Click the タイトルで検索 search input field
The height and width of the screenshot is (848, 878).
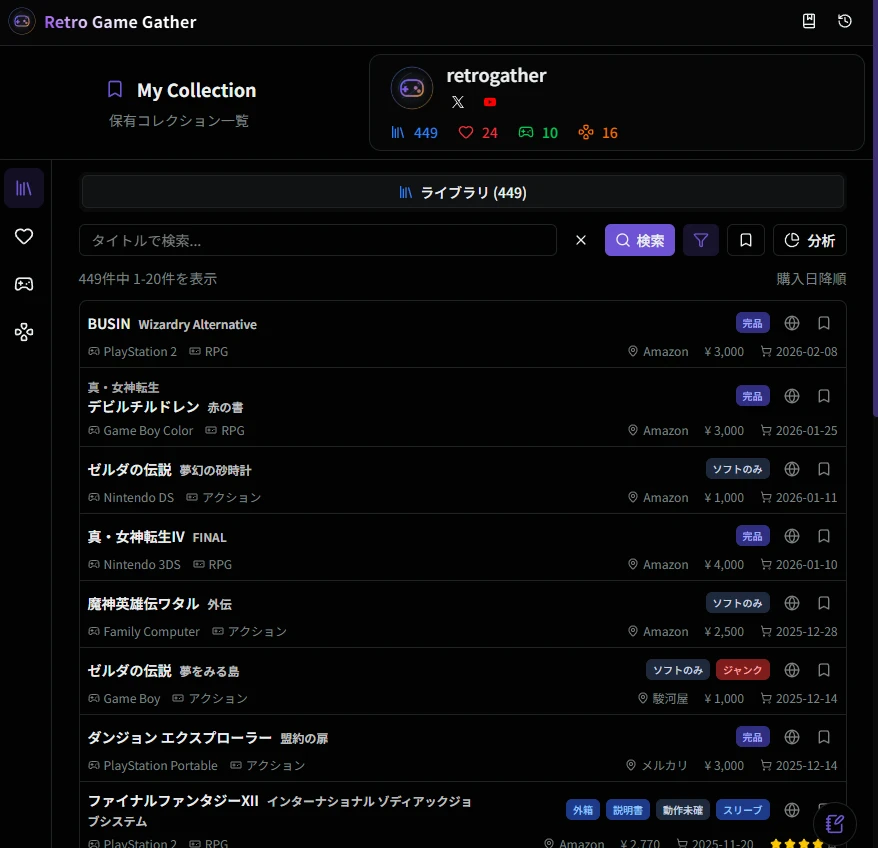[318, 240]
